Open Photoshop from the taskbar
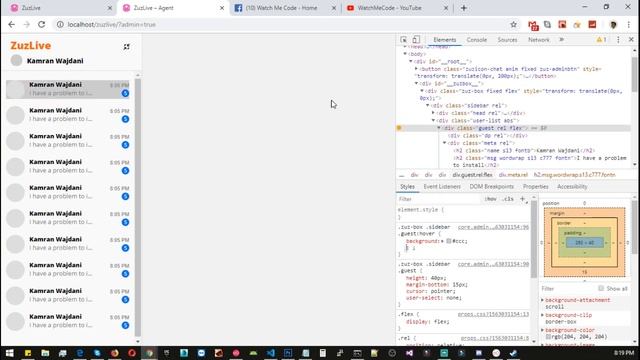Viewport: 640px width, 360px height. point(288,353)
